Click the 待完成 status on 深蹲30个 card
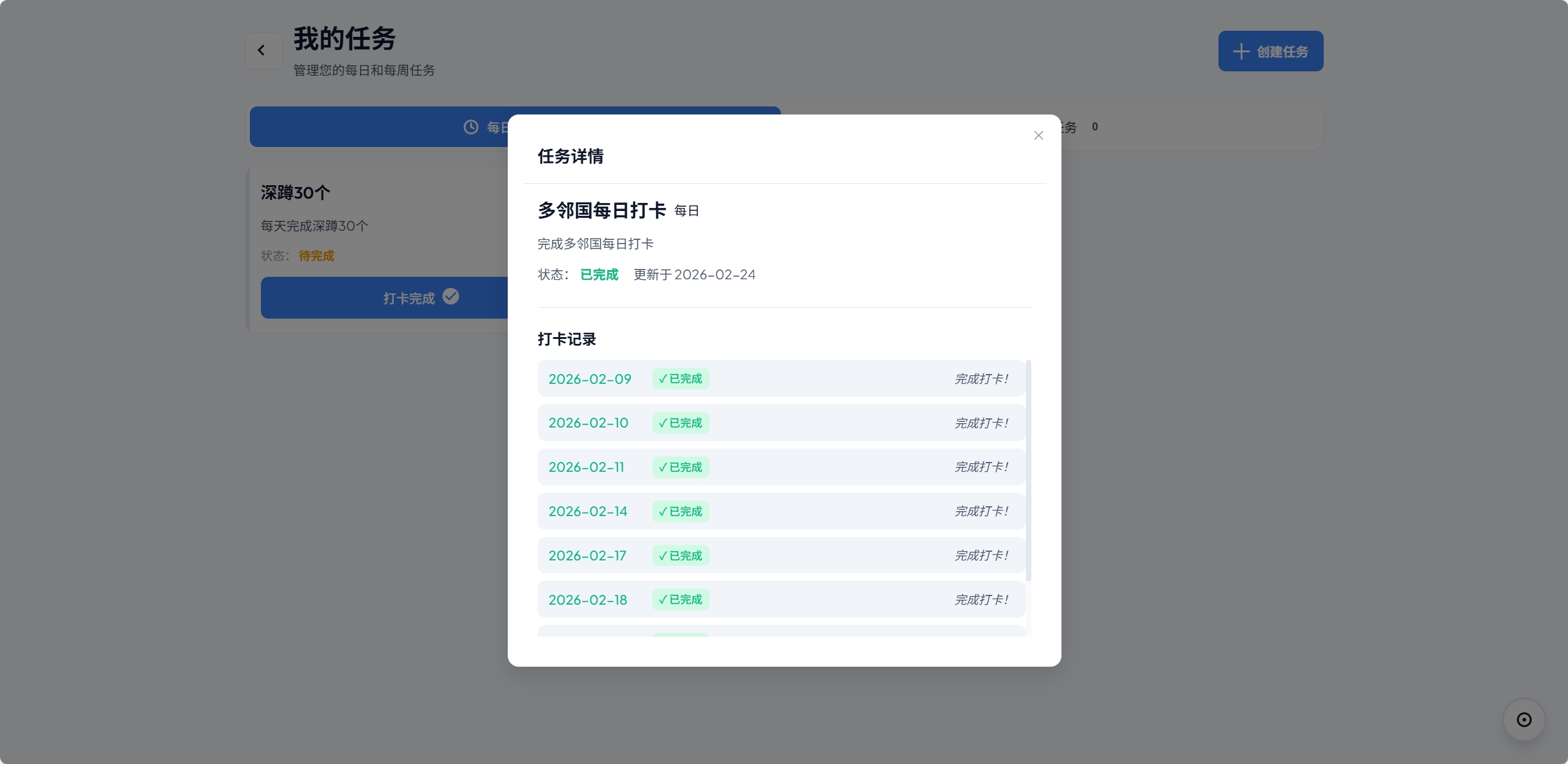The image size is (1568, 764). [316, 255]
